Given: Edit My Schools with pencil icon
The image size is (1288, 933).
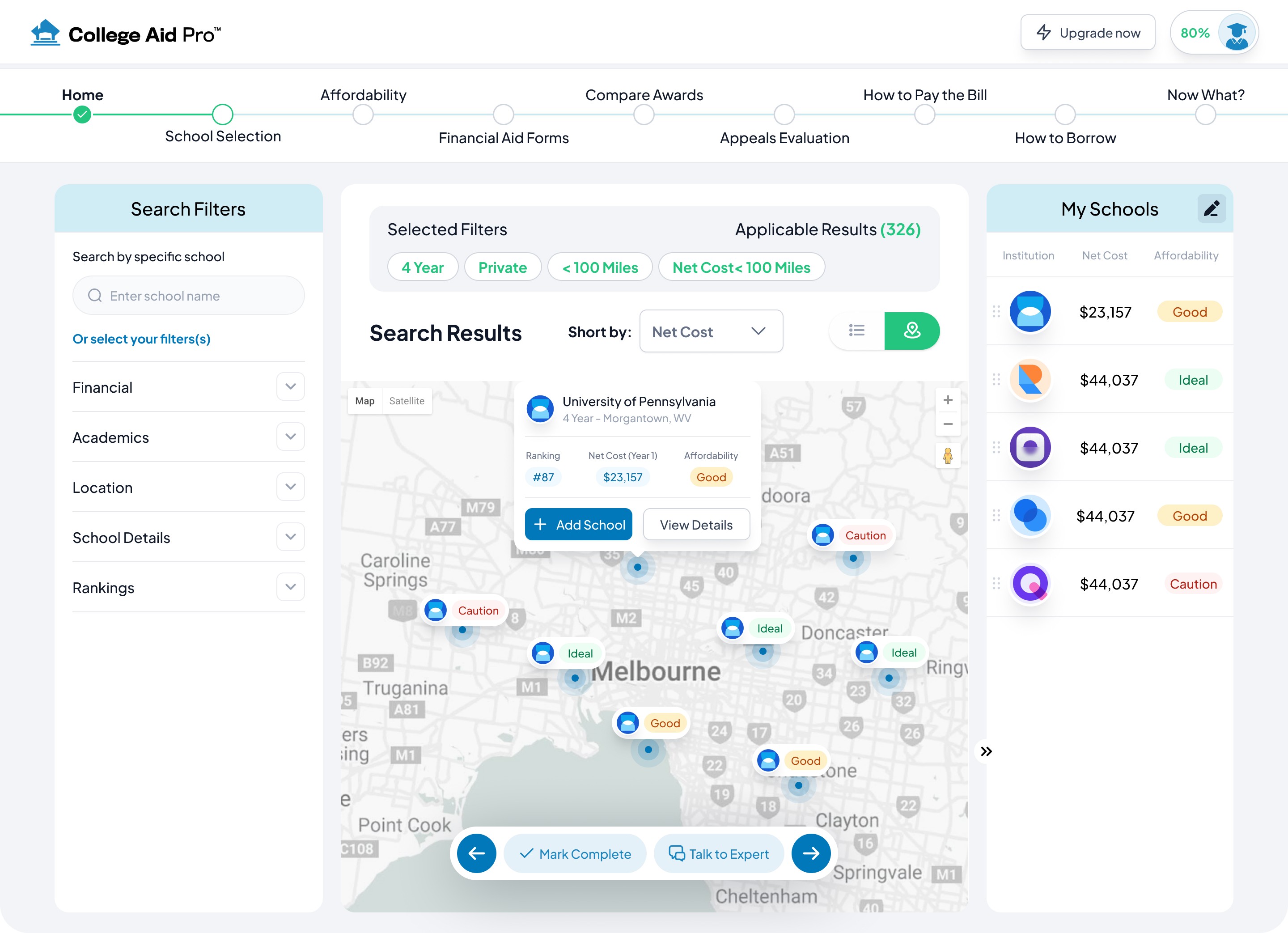Looking at the screenshot, I should (x=1212, y=208).
